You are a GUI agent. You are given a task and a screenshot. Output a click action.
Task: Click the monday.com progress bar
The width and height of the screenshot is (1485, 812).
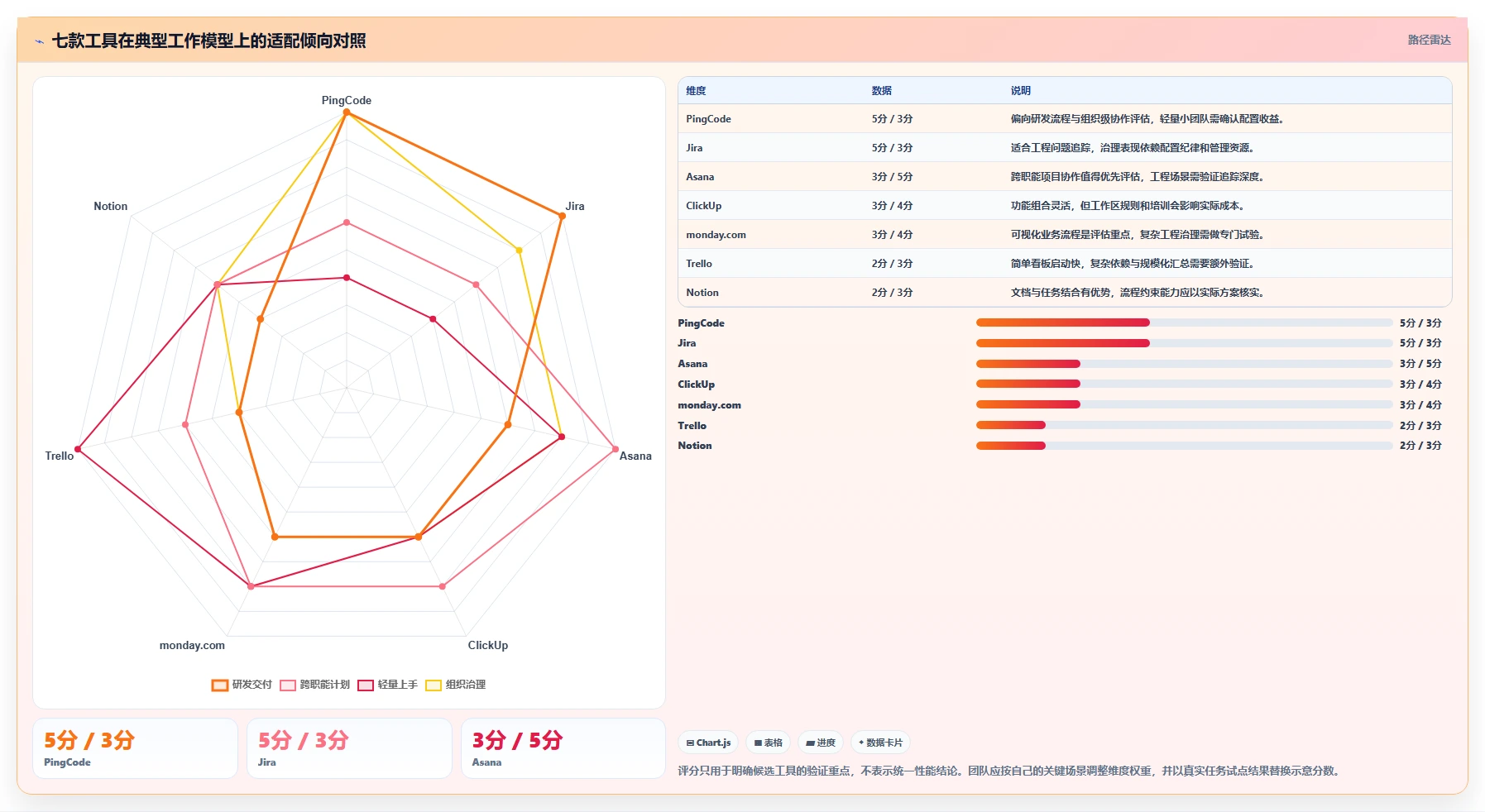[1185, 404]
